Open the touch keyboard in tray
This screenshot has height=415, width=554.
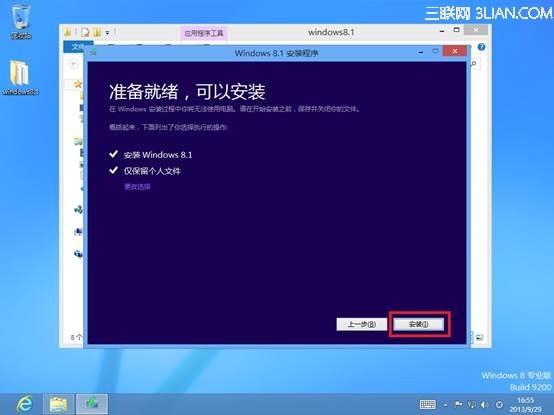tap(428, 404)
